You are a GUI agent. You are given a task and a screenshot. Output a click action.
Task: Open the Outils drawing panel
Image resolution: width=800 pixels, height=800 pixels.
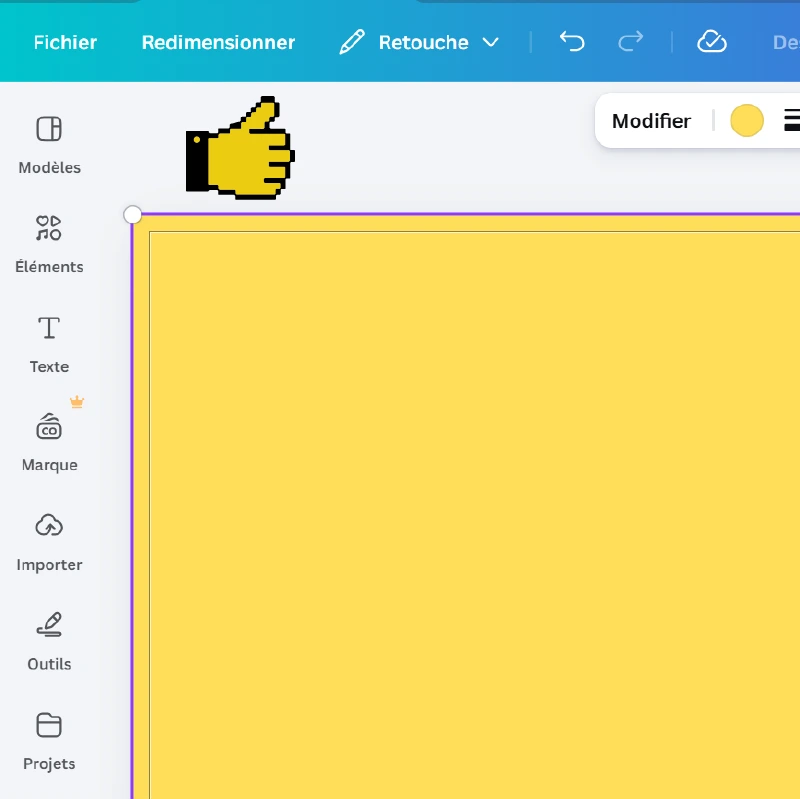[49, 640]
